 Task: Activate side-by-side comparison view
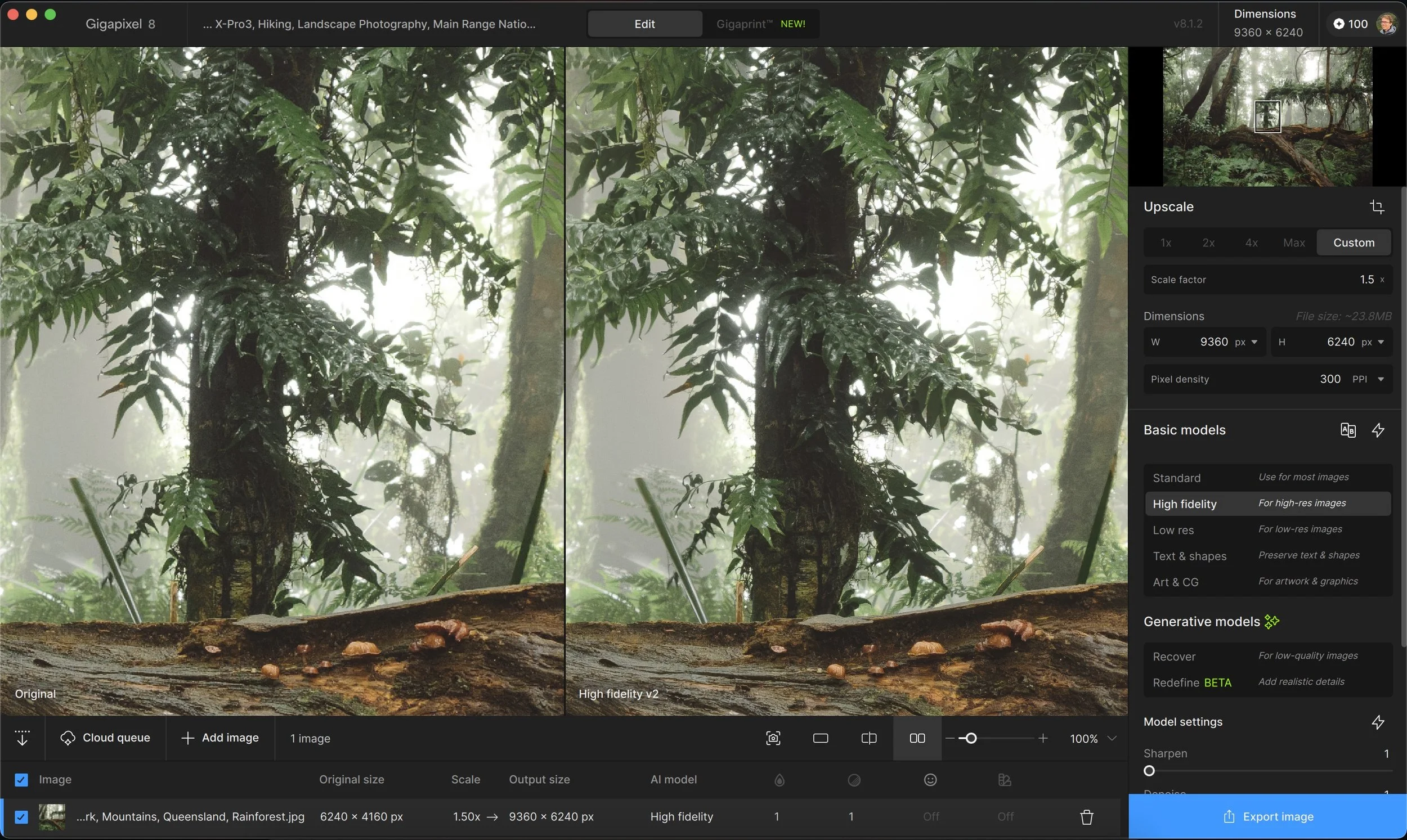916,738
